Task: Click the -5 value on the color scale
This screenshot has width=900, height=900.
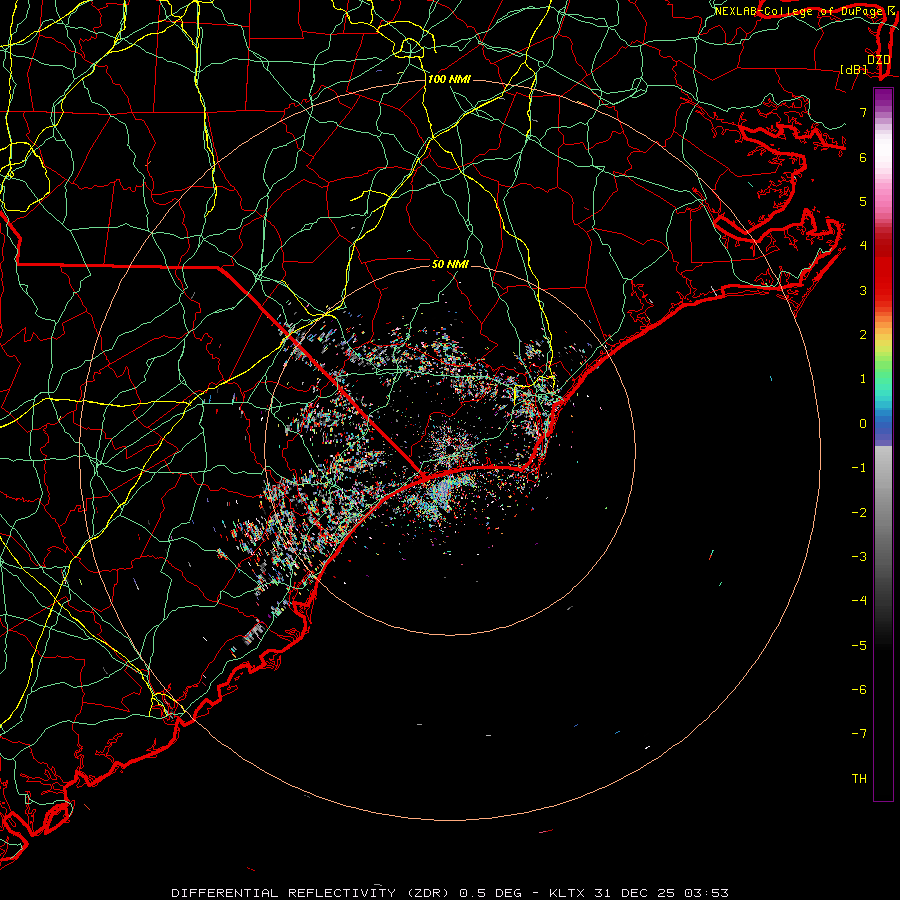Action: (x=859, y=645)
